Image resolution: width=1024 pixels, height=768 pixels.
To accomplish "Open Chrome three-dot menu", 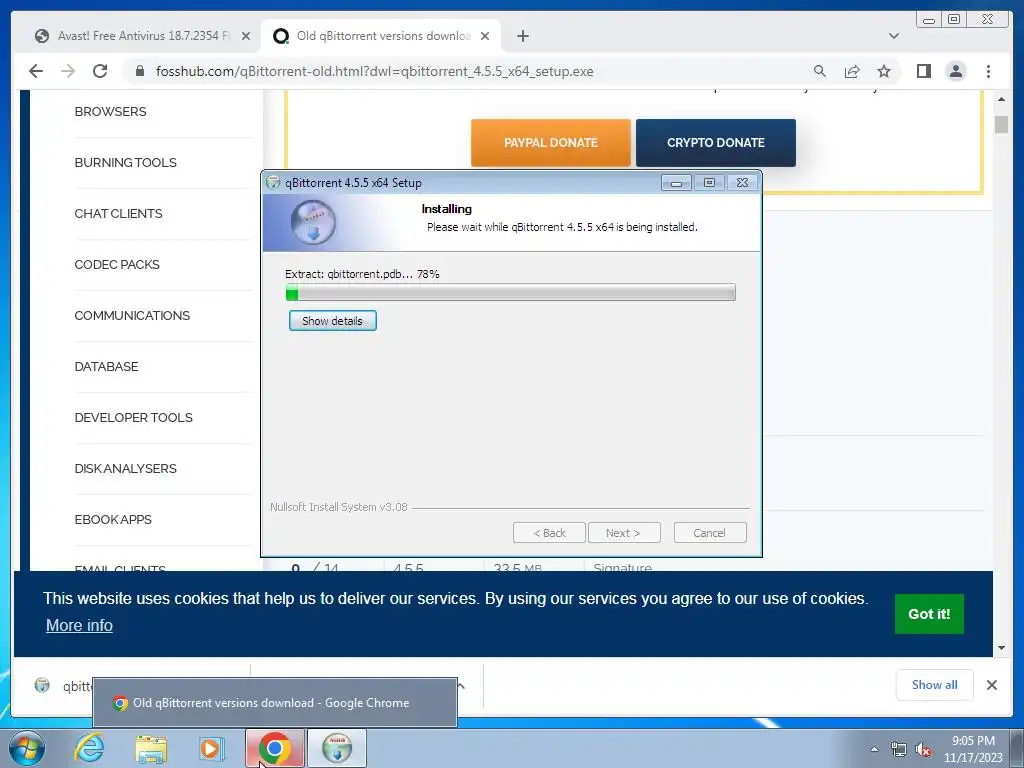I will [988, 71].
